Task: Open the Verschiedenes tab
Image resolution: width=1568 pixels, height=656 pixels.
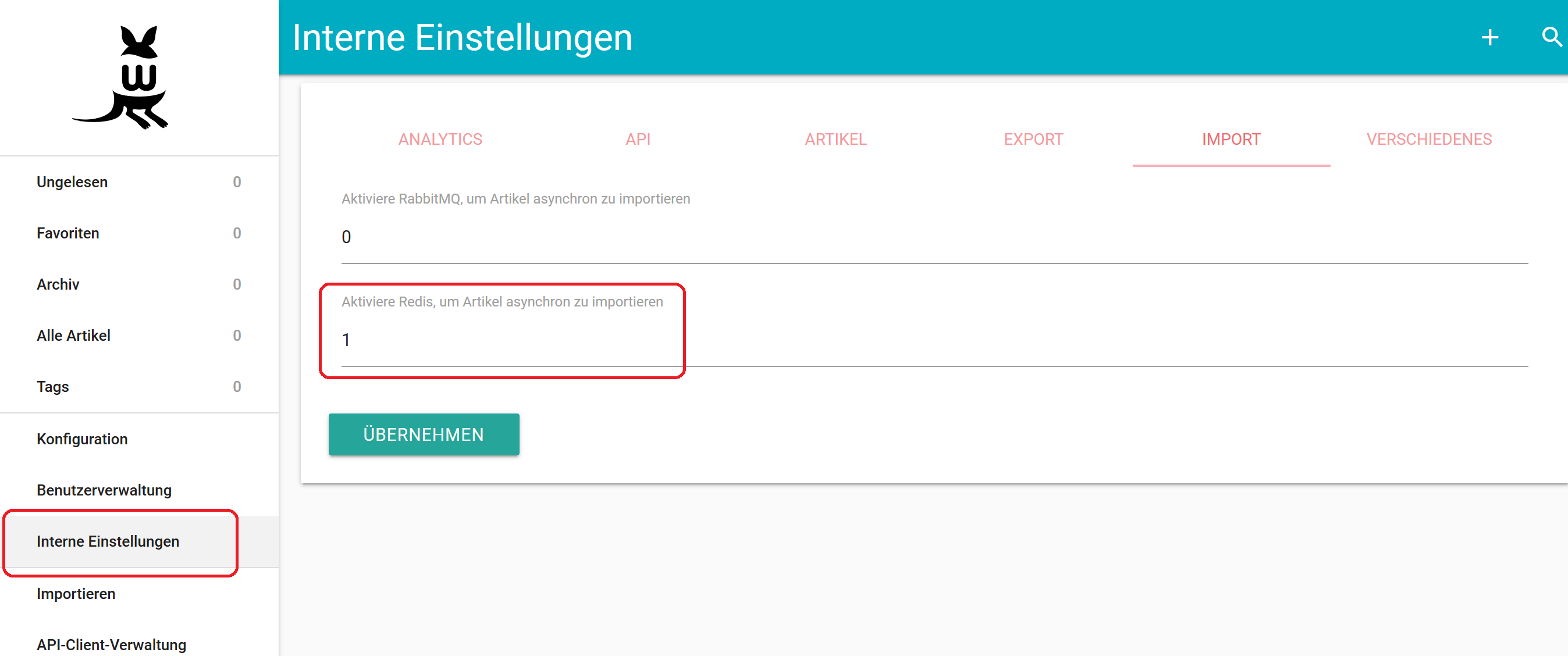Action: [1428, 140]
